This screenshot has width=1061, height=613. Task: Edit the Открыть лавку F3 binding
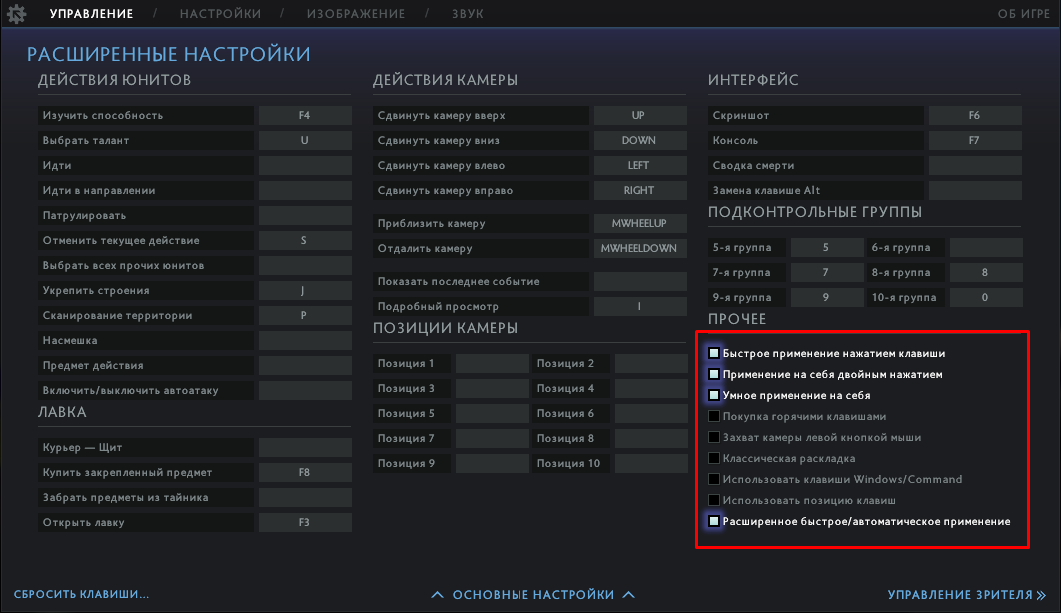(x=305, y=523)
